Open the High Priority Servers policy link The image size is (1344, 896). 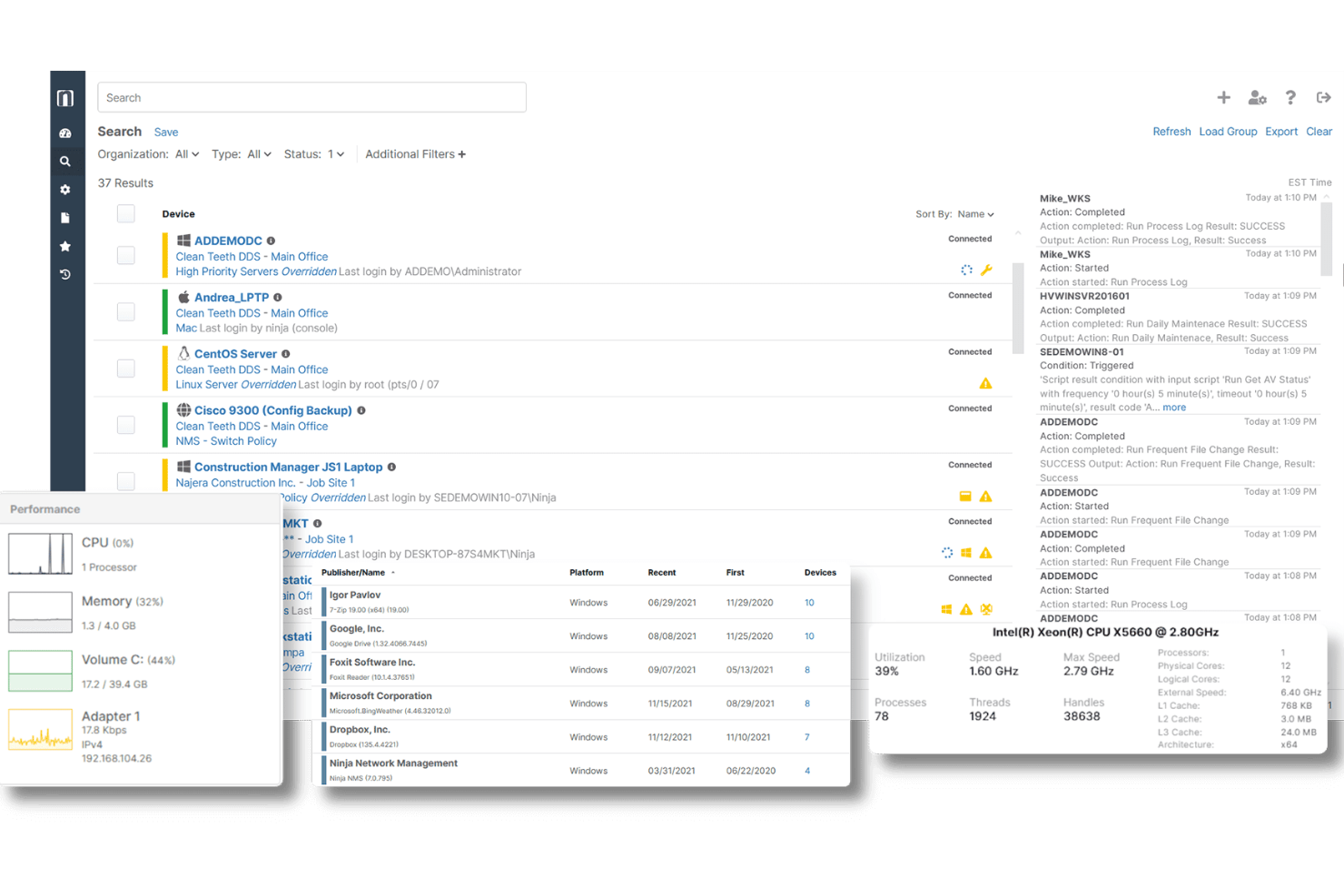[x=227, y=271]
